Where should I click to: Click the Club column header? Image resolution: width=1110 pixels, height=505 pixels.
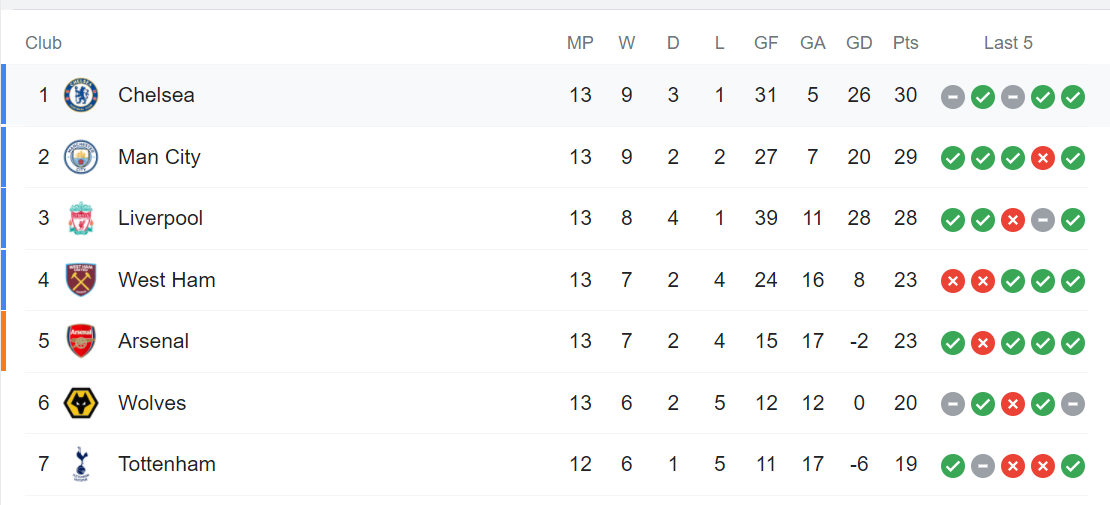pyautogui.click(x=44, y=43)
